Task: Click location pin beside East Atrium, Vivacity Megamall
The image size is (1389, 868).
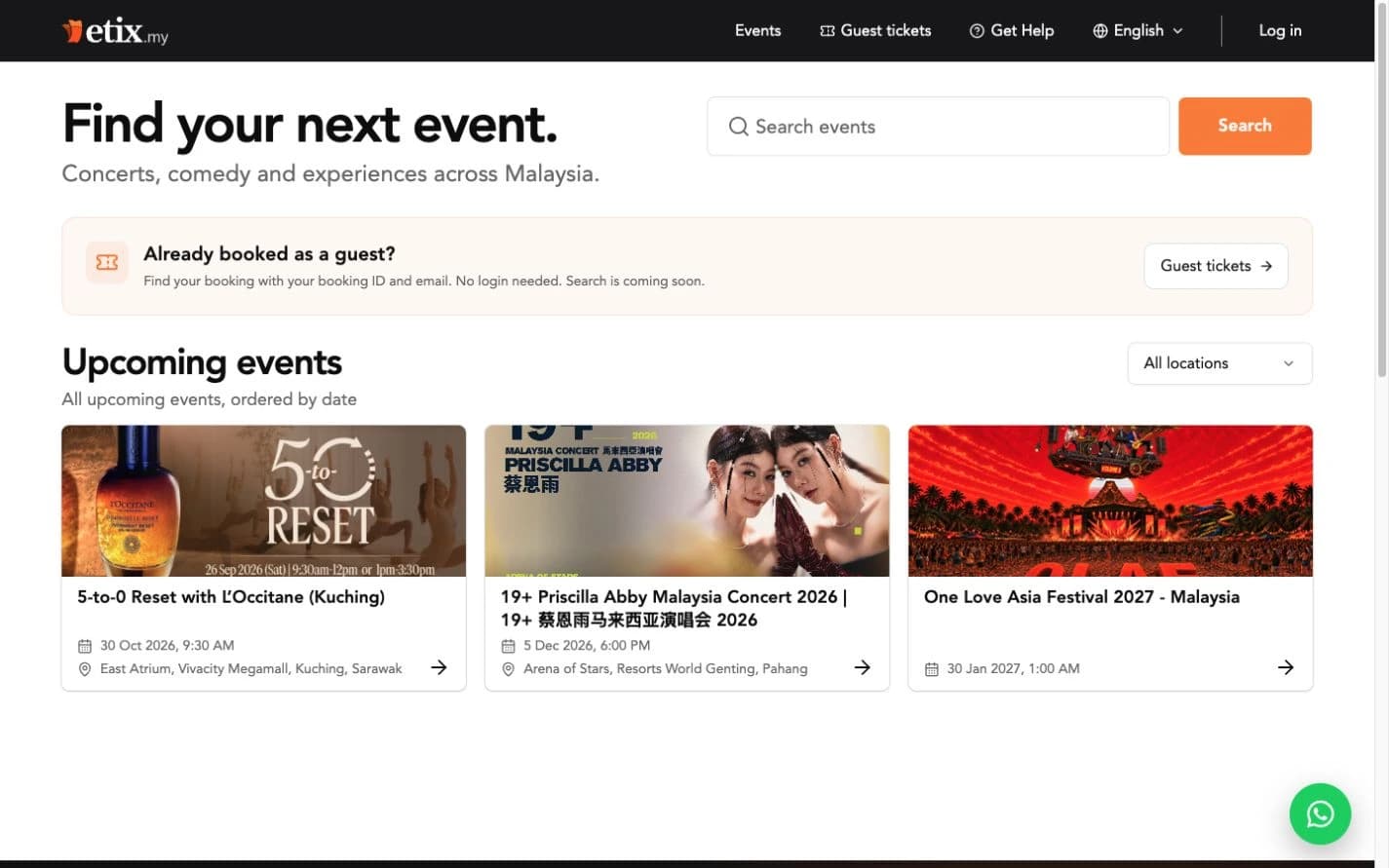Action: 85,669
